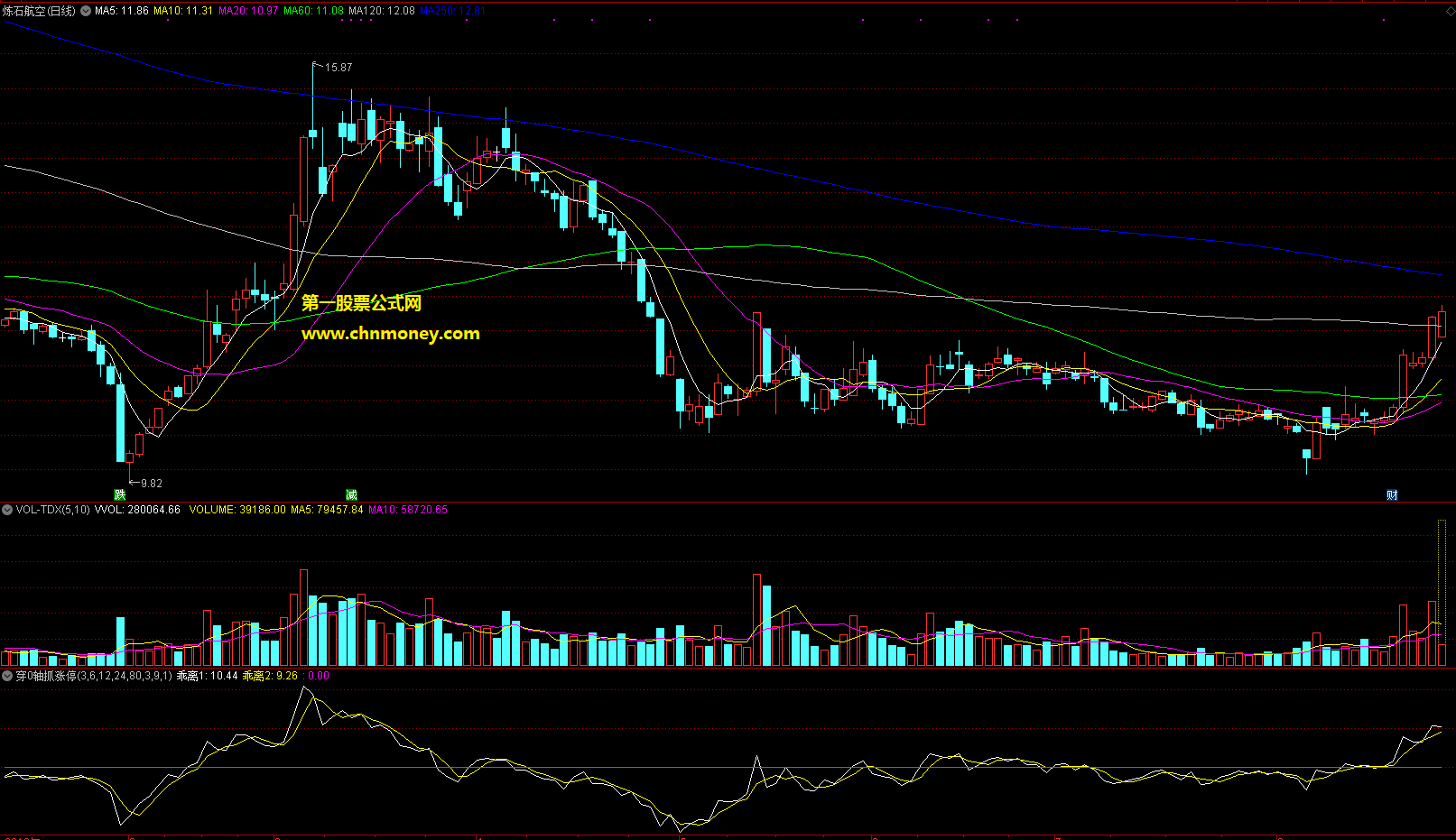Viewport: 1456px width, 840px height.
Task: Click the MA5: 11.86 label
Action: pos(122,11)
